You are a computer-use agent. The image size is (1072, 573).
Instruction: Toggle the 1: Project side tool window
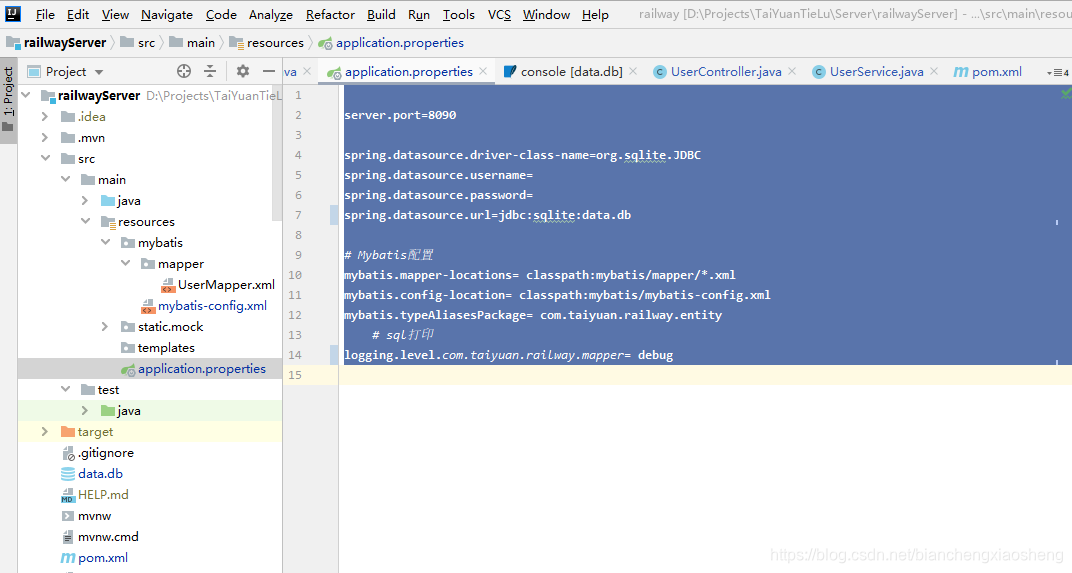(8, 100)
